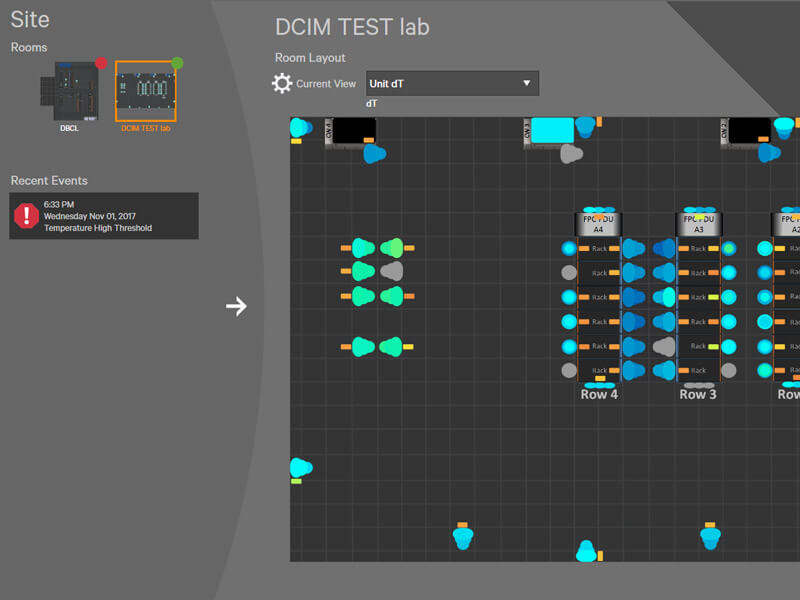
Task: Open the Temperature High Threshold event
Action: [98, 228]
